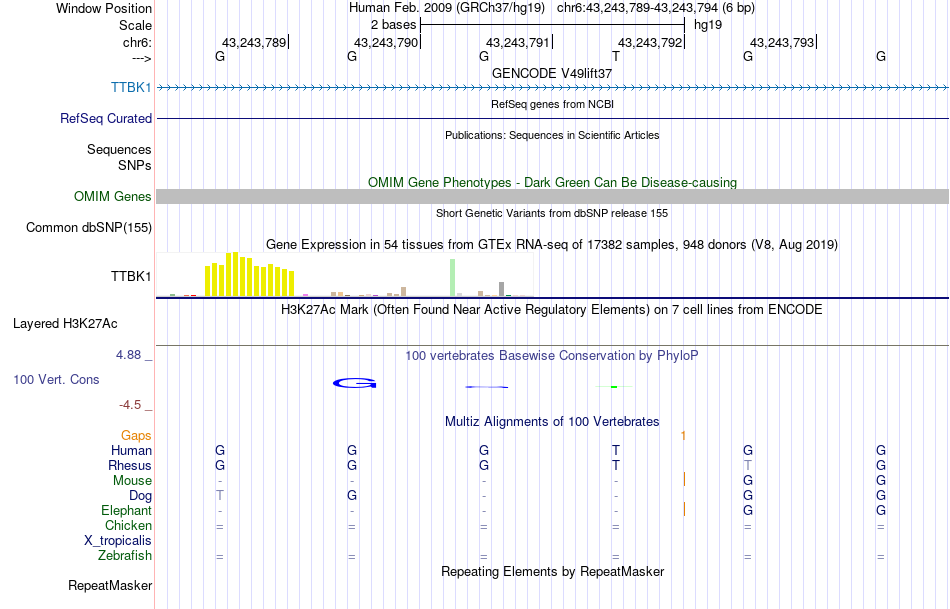Open the RefSeq Curated track label
Viewport: 950px width, 609px height.
coord(105,118)
